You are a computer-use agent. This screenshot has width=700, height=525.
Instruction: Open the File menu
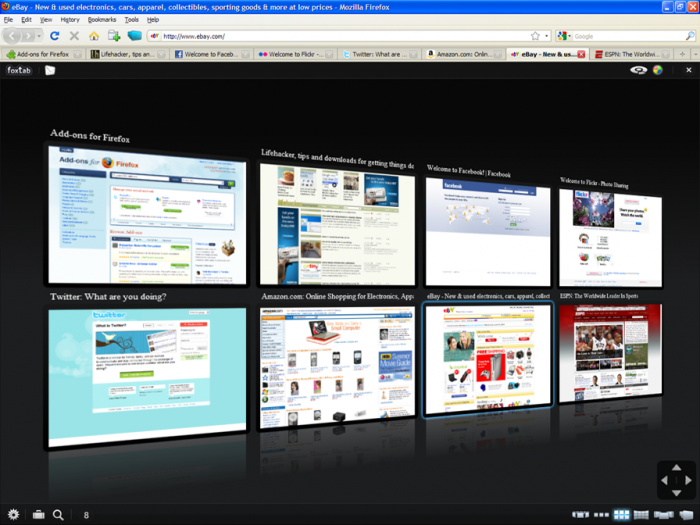pos(8,20)
